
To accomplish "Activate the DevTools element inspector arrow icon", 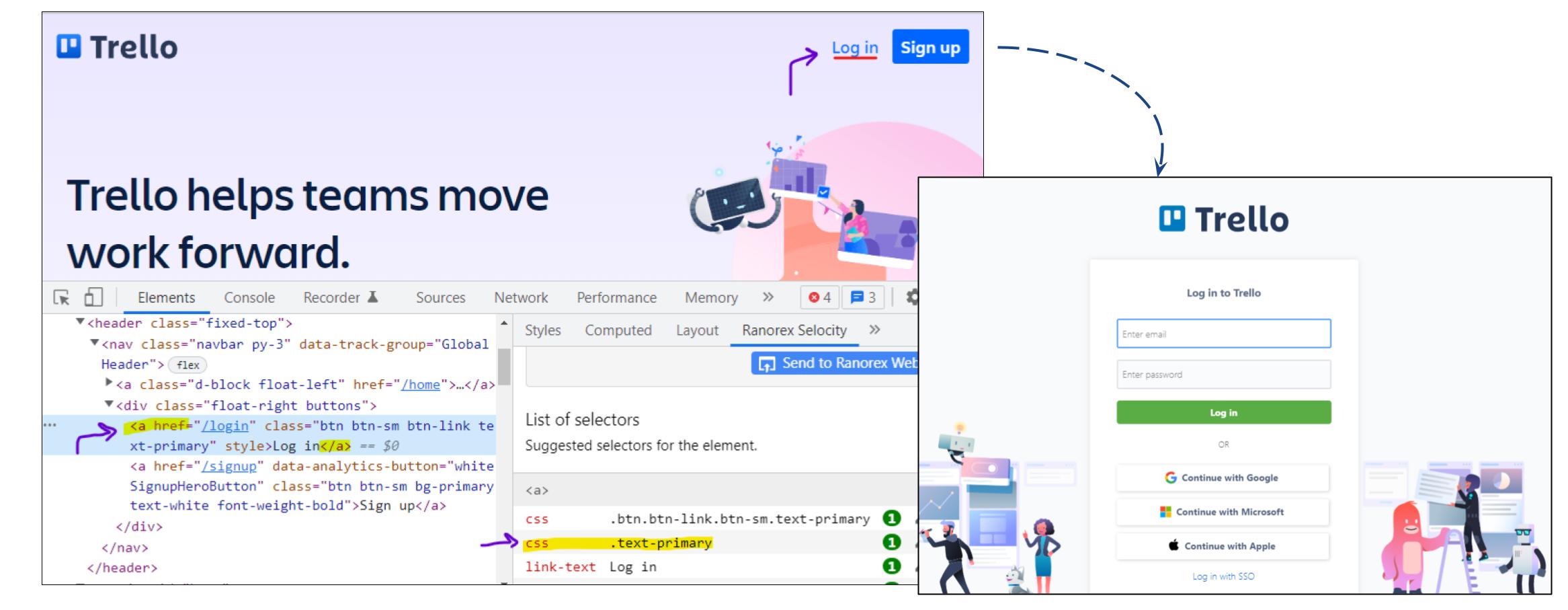I will [61, 297].
